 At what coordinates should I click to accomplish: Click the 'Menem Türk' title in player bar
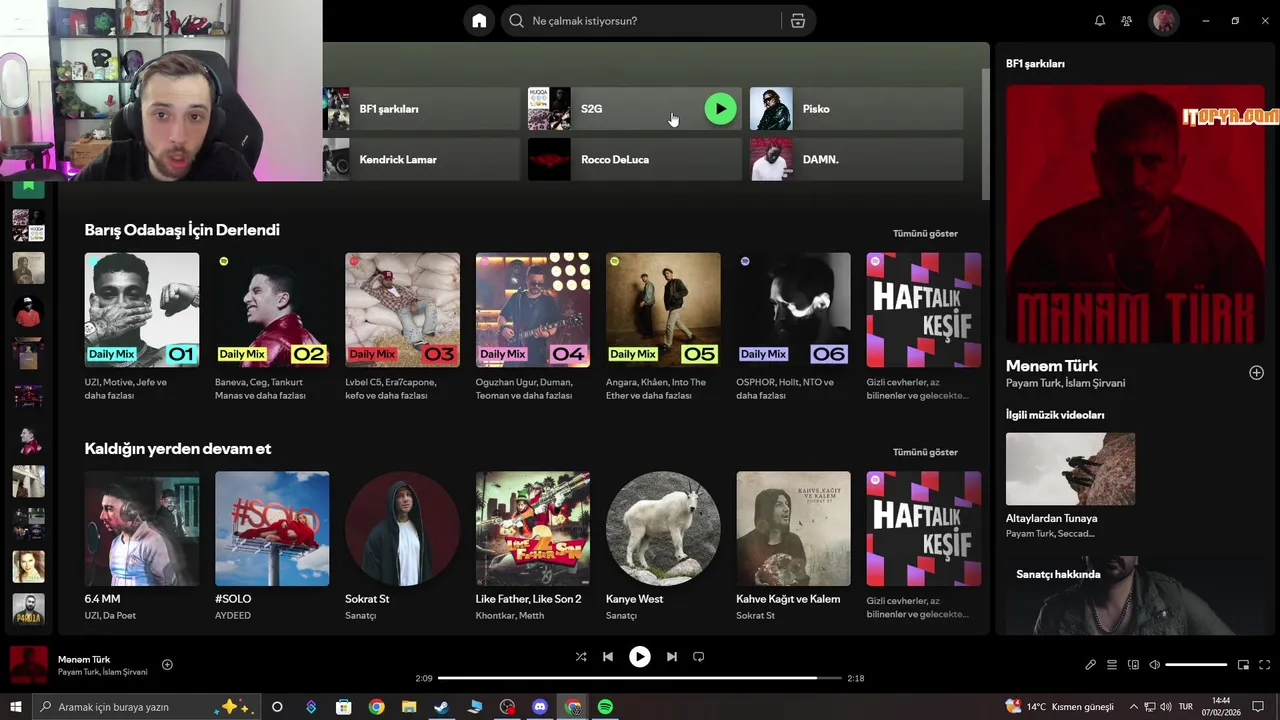84,660
